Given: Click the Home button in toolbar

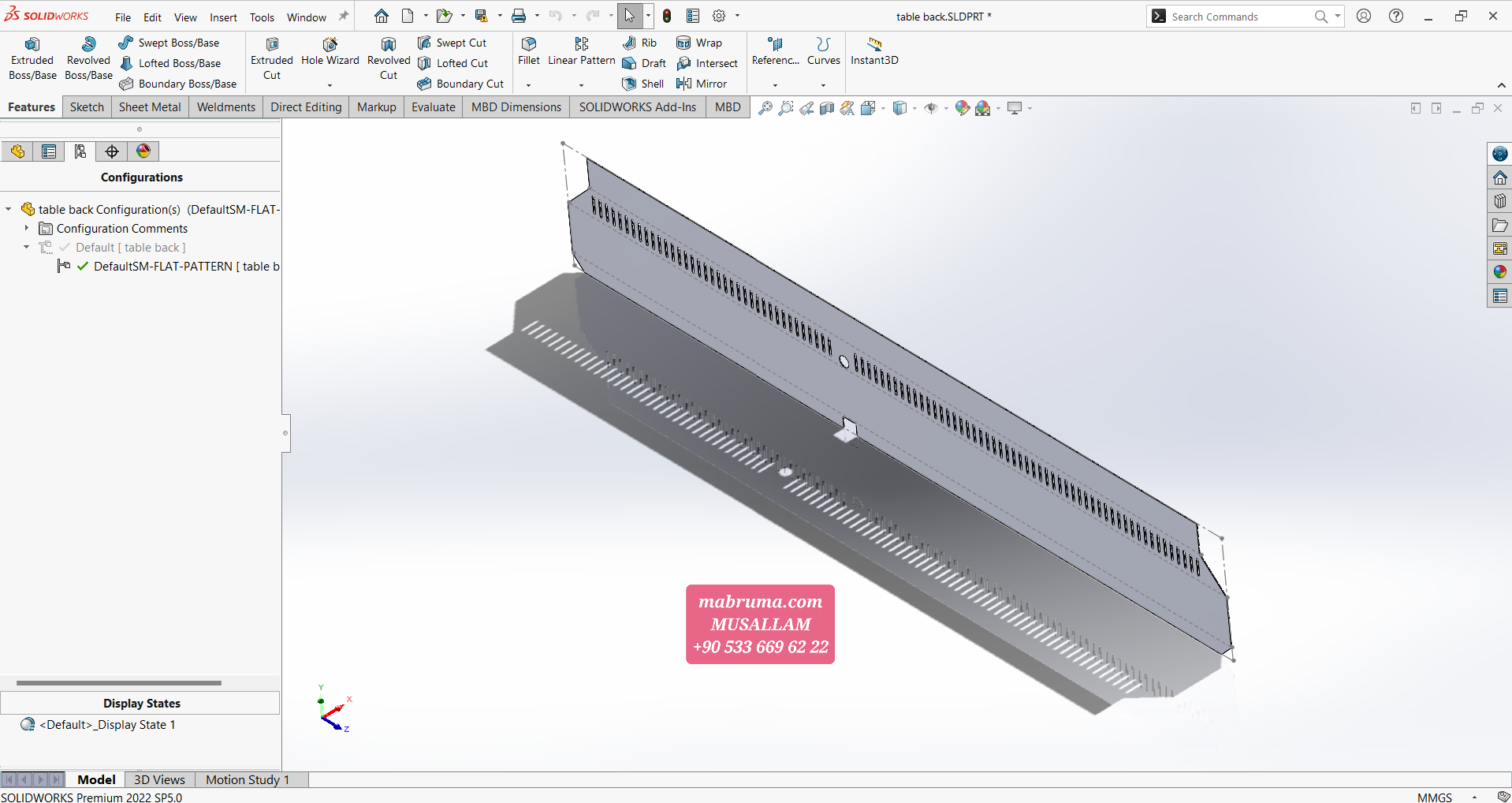Looking at the screenshot, I should click(x=382, y=16).
